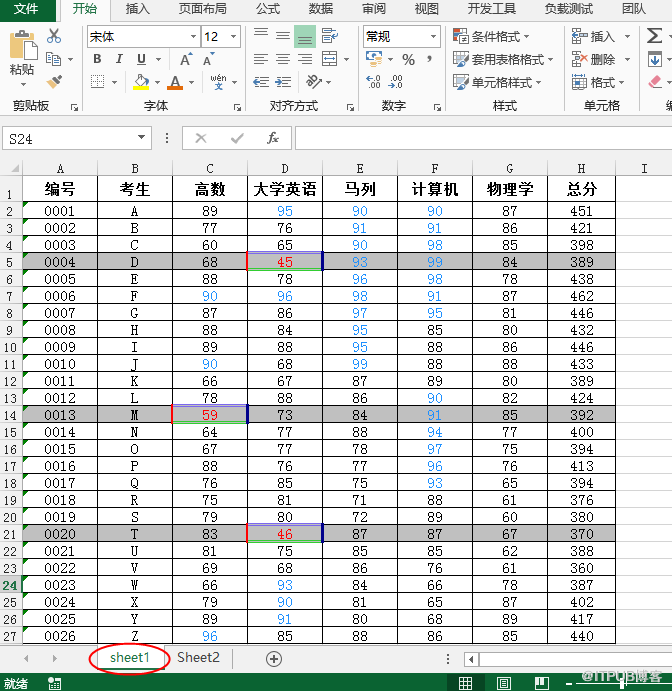Image resolution: width=672 pixels, height=691 pixels.
Task: Click the insert function fx icon
Action: pyautogui.click(x=272, y=138)
